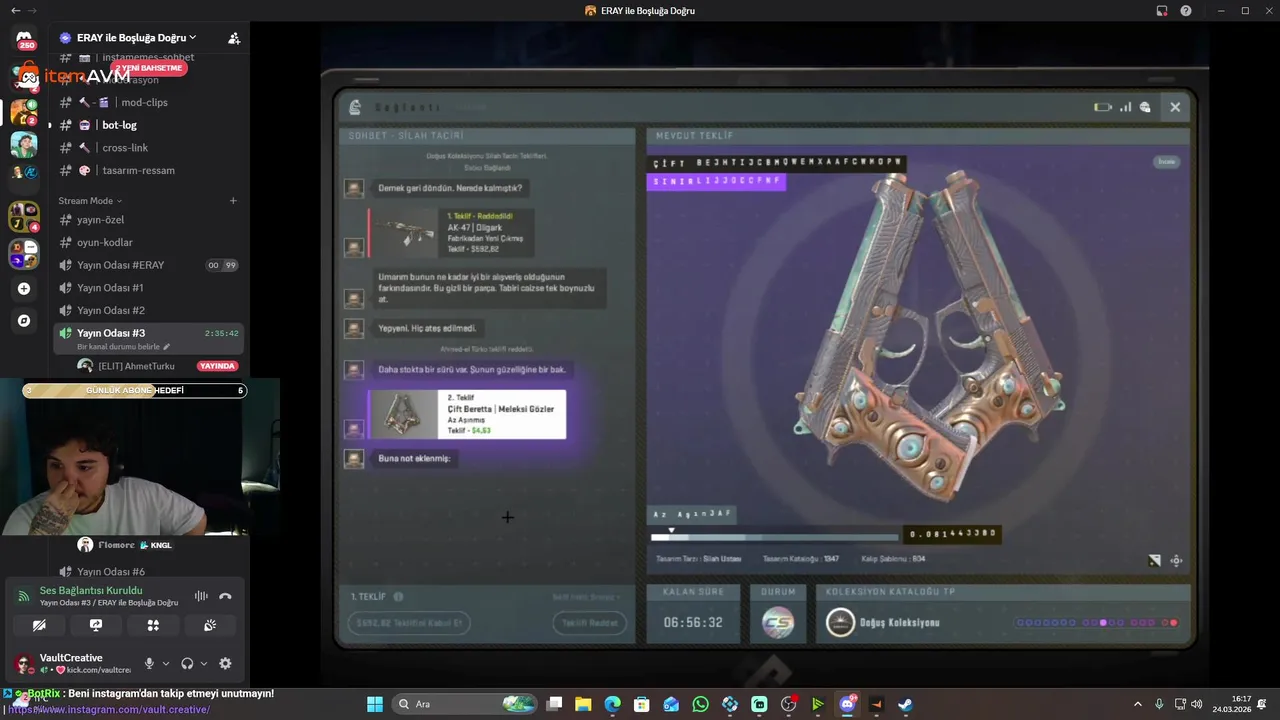Join Yayın Odası #ERAY voice channel
The height and width of the screenshot is (720, 1280).
click(146, 265)
